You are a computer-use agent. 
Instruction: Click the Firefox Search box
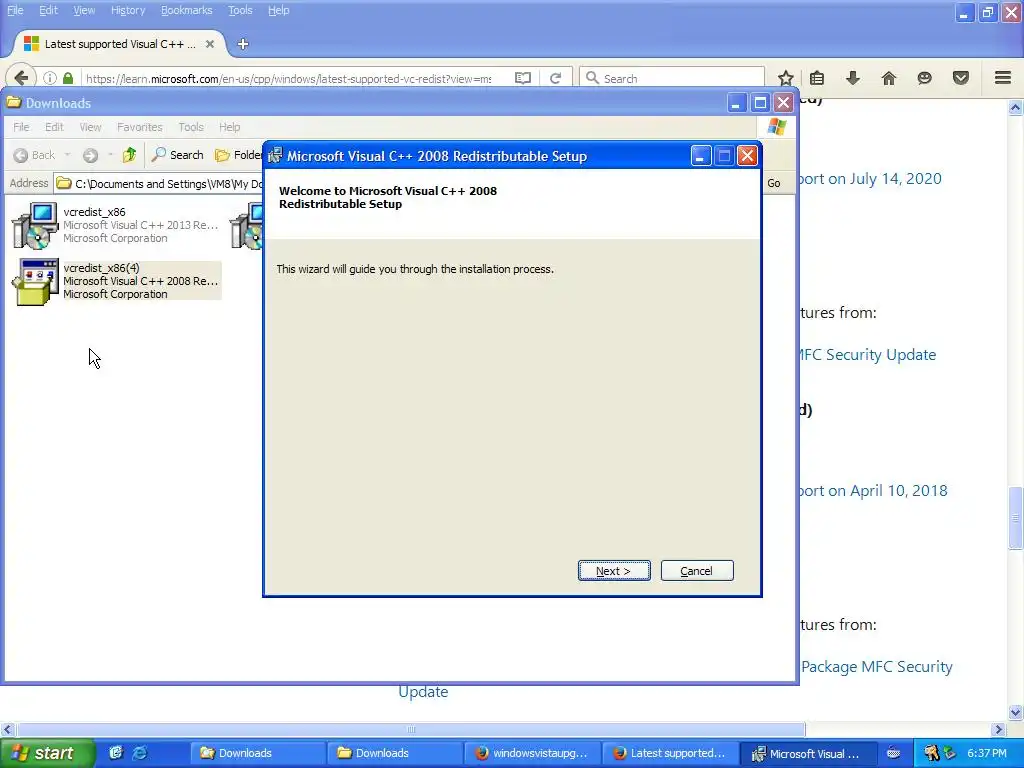pos(671,78)
